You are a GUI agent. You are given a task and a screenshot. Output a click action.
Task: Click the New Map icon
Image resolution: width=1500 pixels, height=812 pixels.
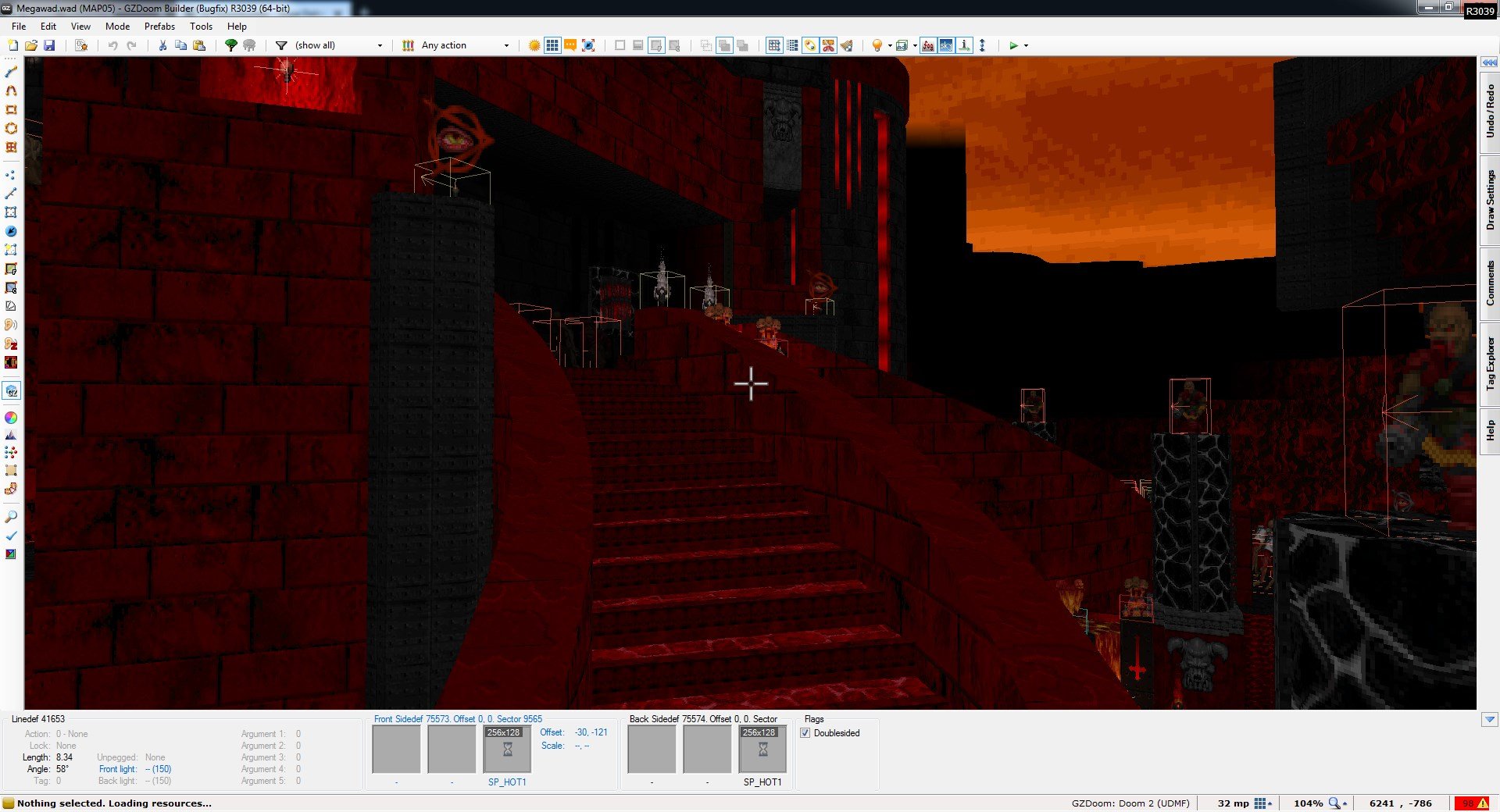(x=13, y=45)
